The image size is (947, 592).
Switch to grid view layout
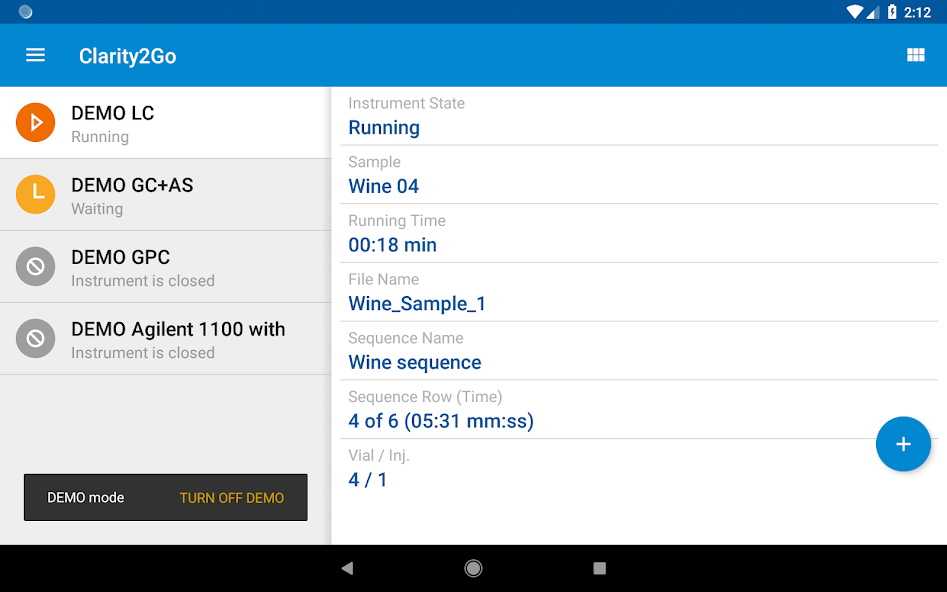pyautogui.click(x=915, y=55)
